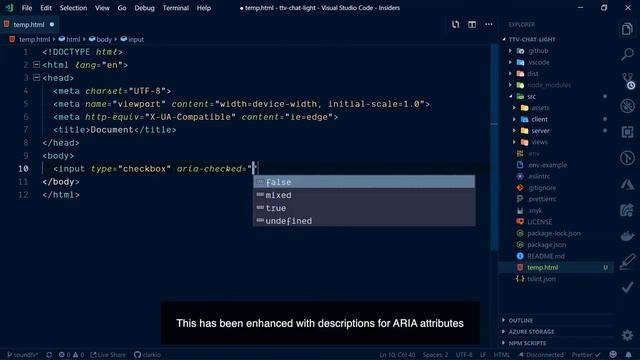Viewport: 640px width, 360px height.
Task: Open the View menu
Action: pos(102,8)
